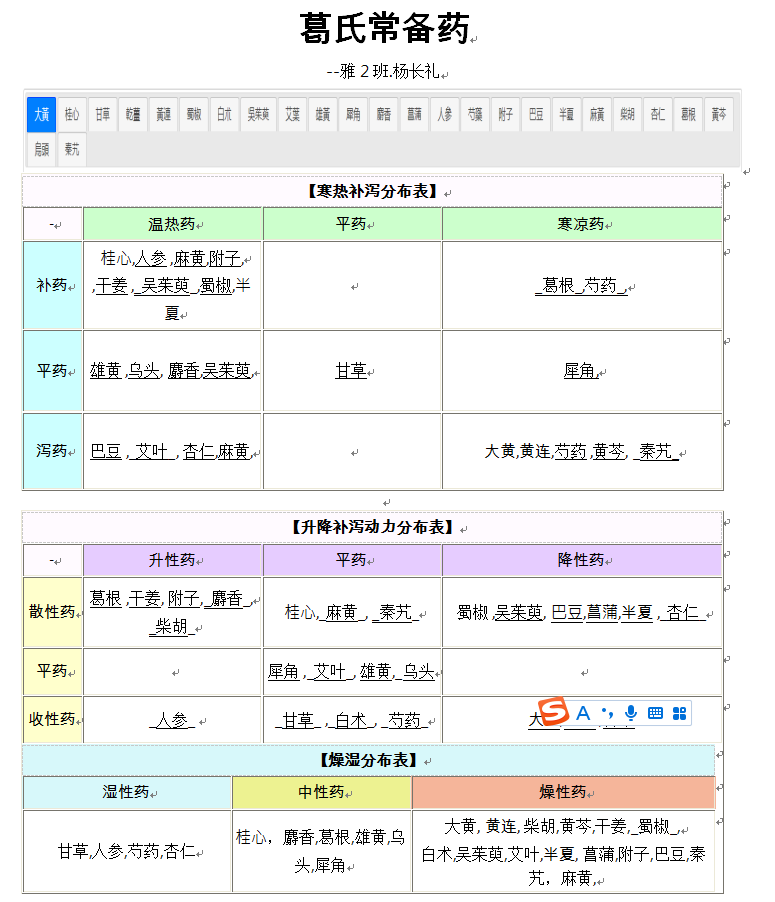Select the 犀角 tab
This screenshot has width=775, height=902.
(x=353, y=114)
